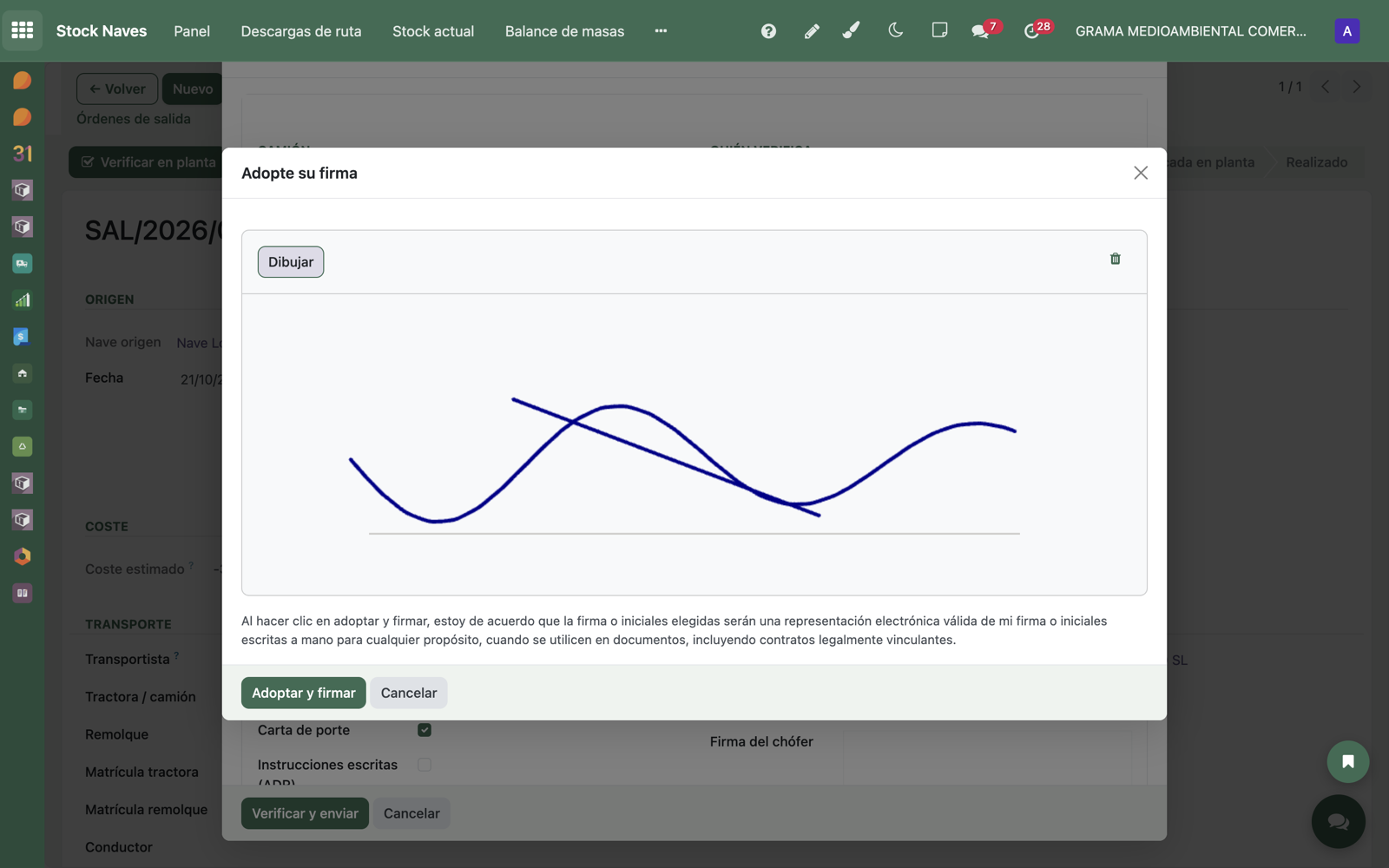
Task: Click the help question mark icon
Action: click(768, 31)
